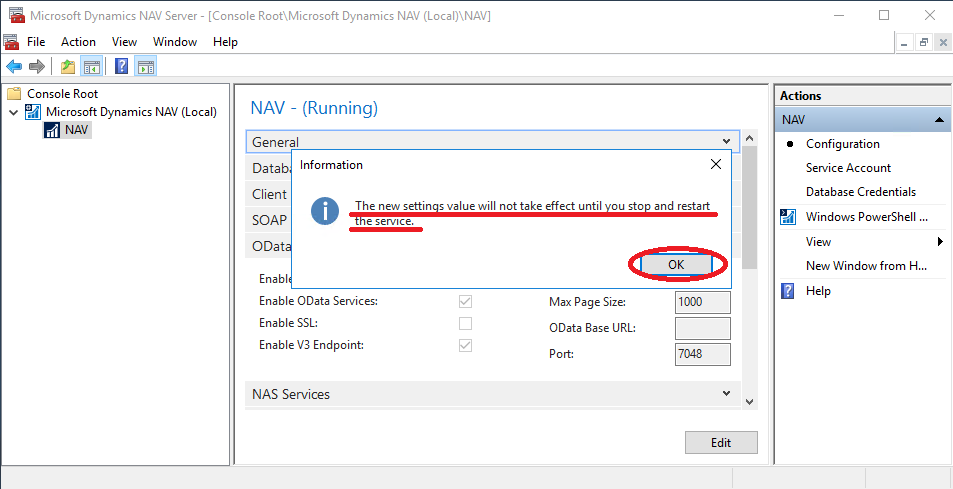Open Service Account action
The width and height of the screenshot is (953, 489).
point(848,168)
